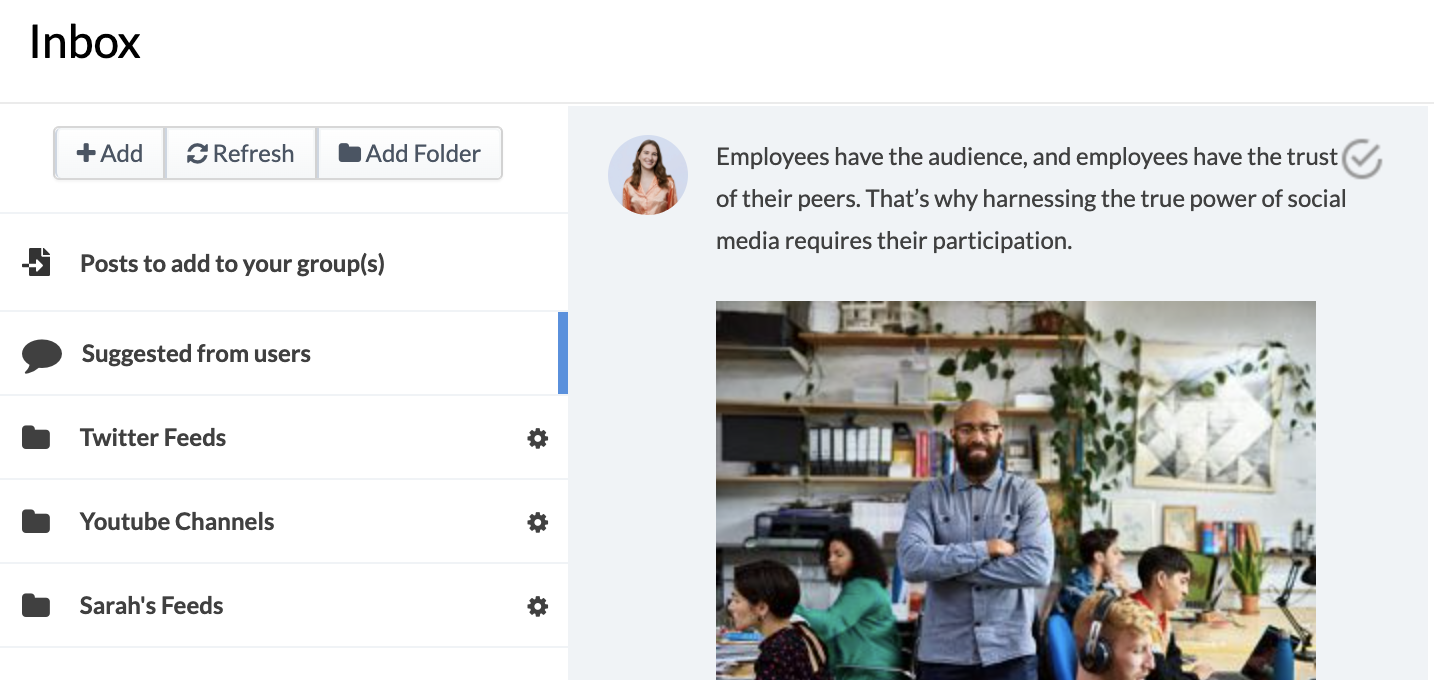Click the post author's avatar
Screen dimensions: 1434x680
pos(648,175)
